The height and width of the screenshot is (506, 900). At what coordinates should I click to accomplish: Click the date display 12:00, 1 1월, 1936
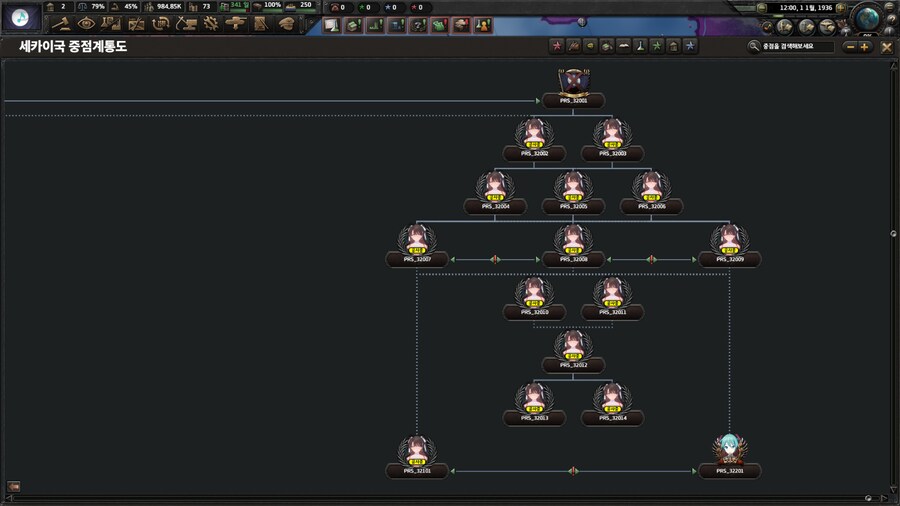point(805,8)
